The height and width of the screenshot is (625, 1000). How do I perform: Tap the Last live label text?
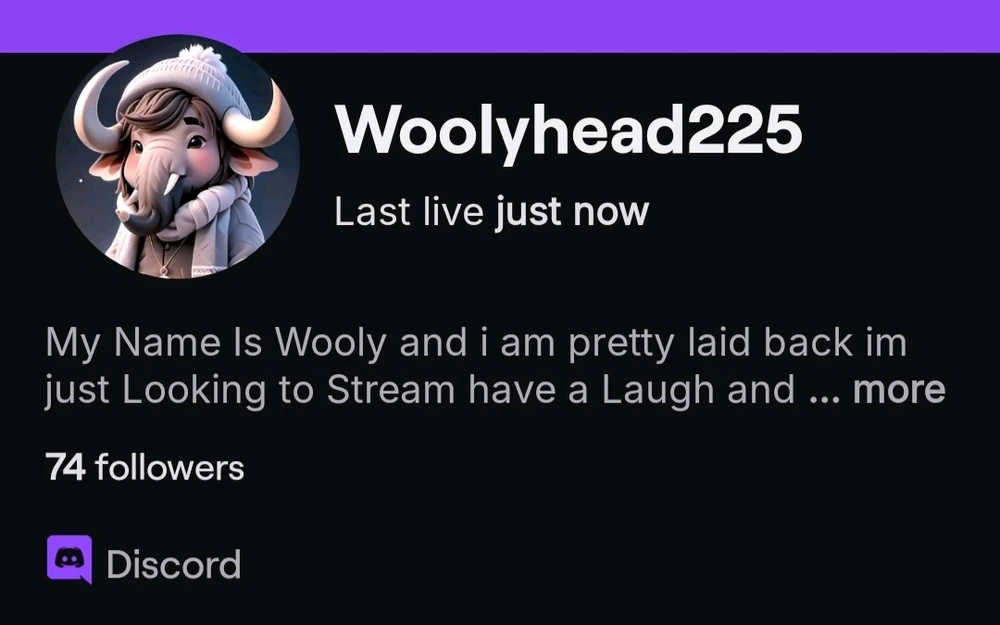point(409,212)
